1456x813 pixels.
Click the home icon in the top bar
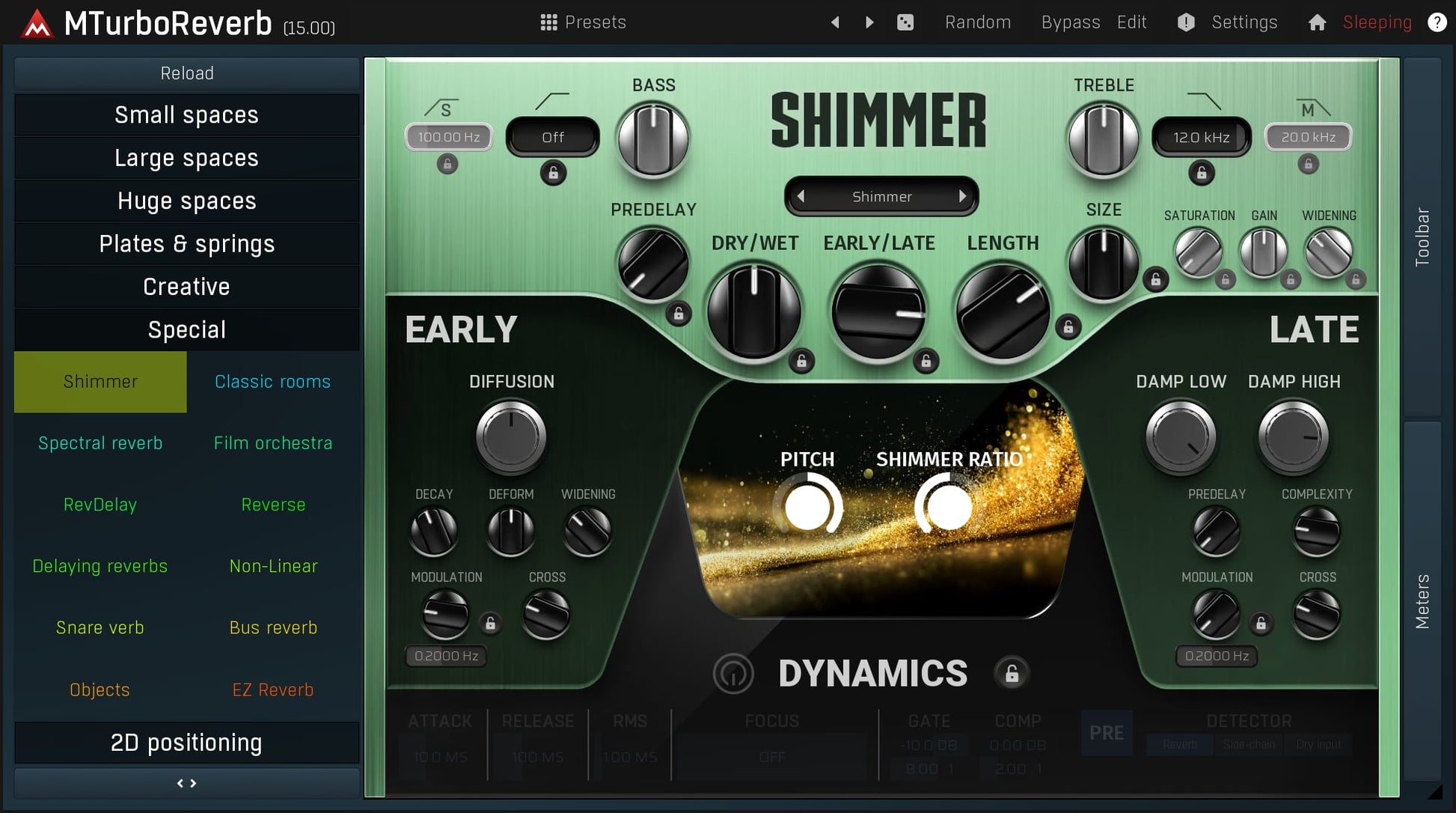(x=1317, y=22)
